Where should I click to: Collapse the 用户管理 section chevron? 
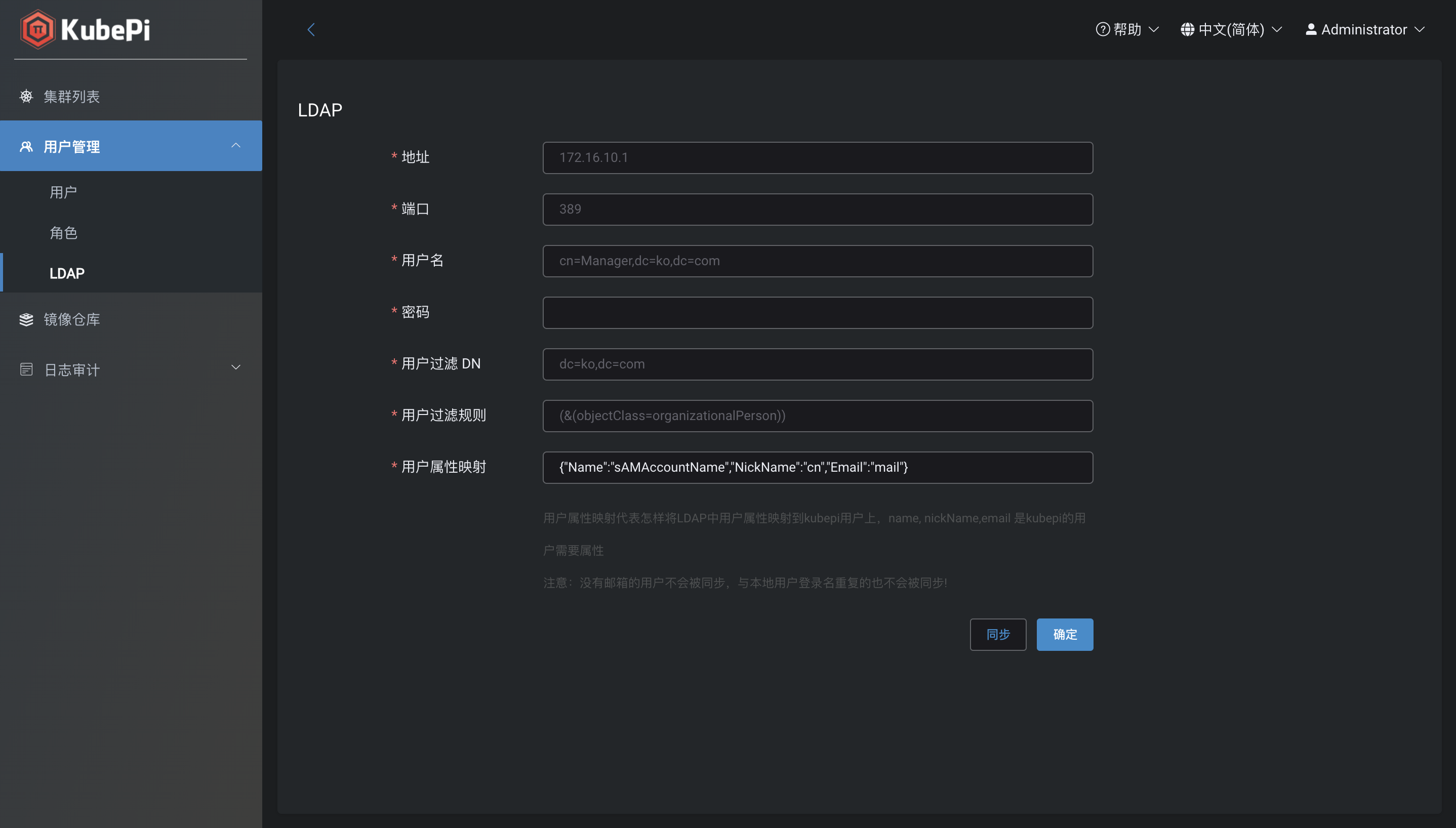tap(236, 146)
